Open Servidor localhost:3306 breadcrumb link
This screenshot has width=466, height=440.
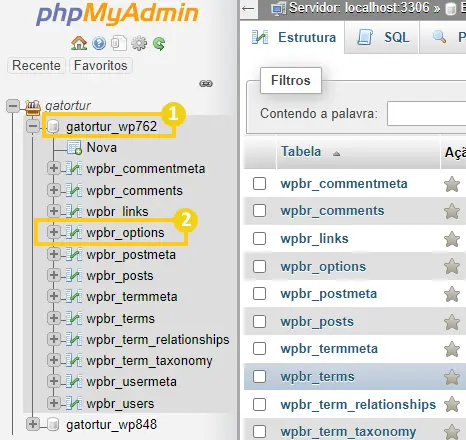coord(359,8)
